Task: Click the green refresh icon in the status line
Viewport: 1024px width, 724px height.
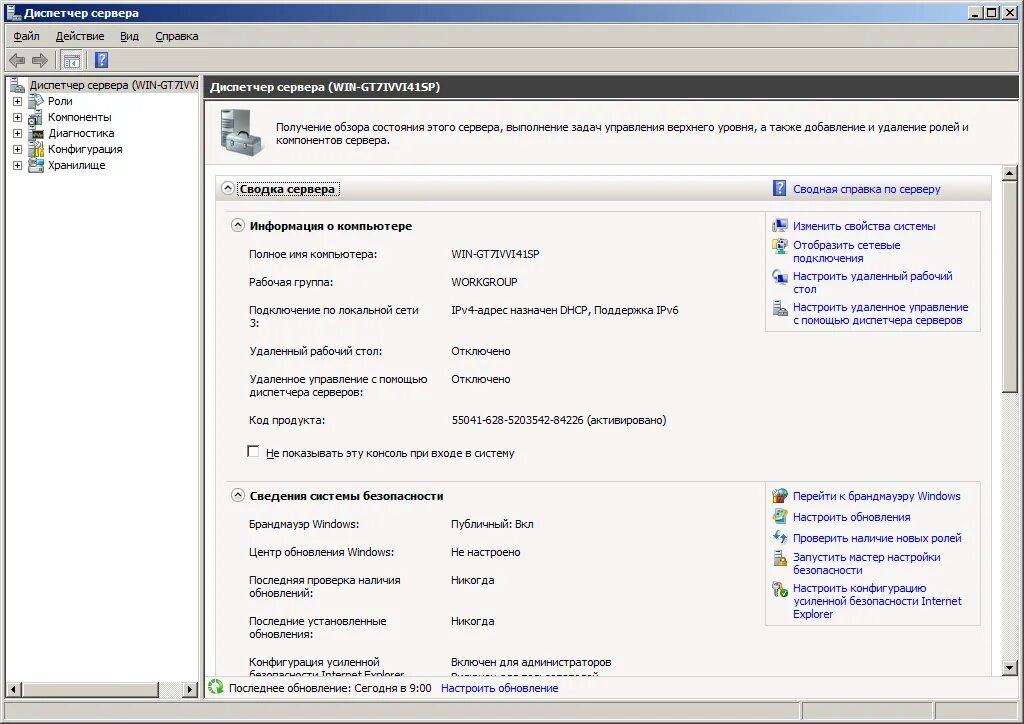Action: point(216,687)
